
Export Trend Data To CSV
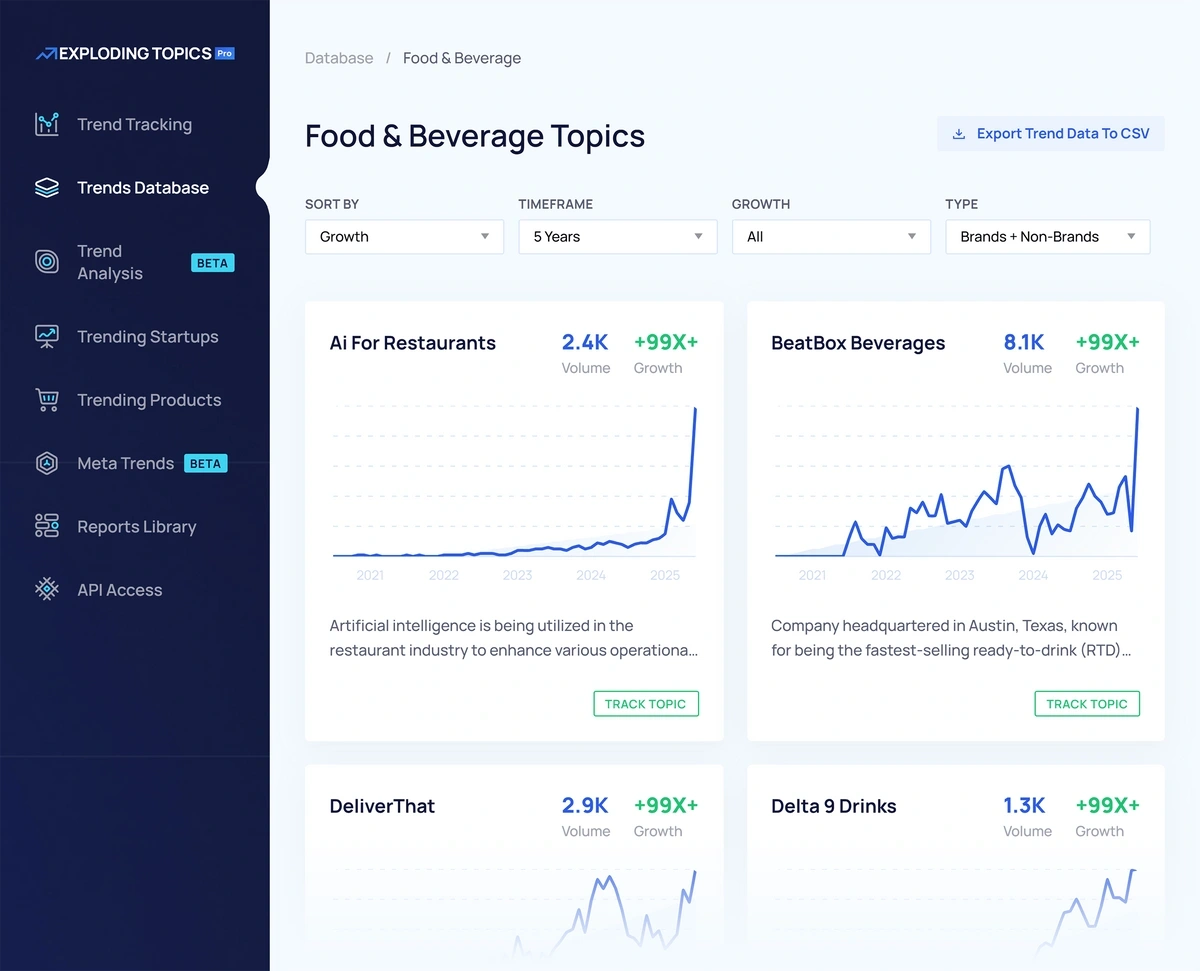(x=1051, y=134)
